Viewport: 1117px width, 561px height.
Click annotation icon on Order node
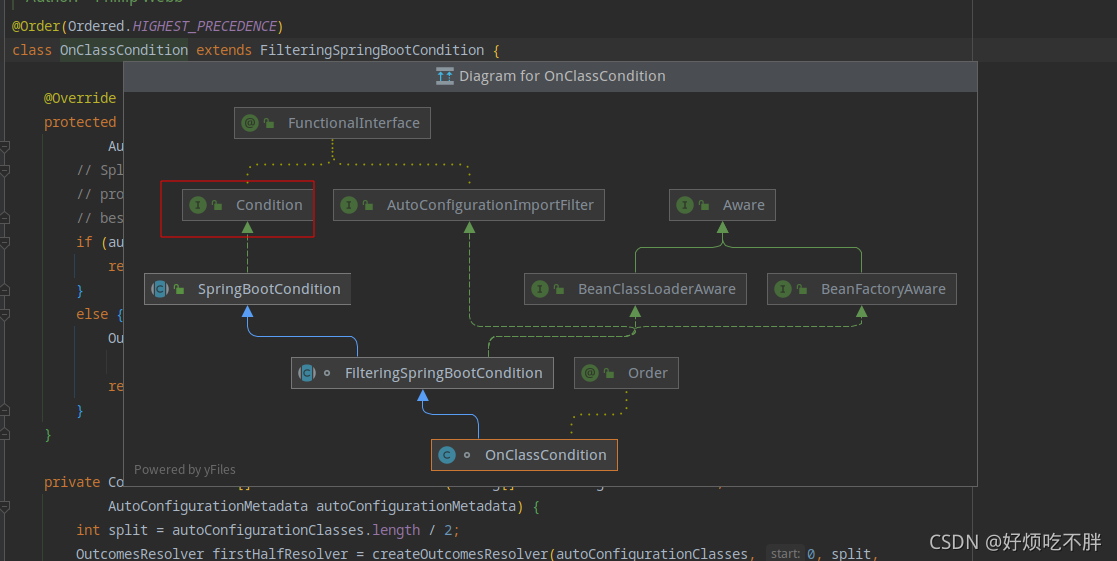coord(590,373)
